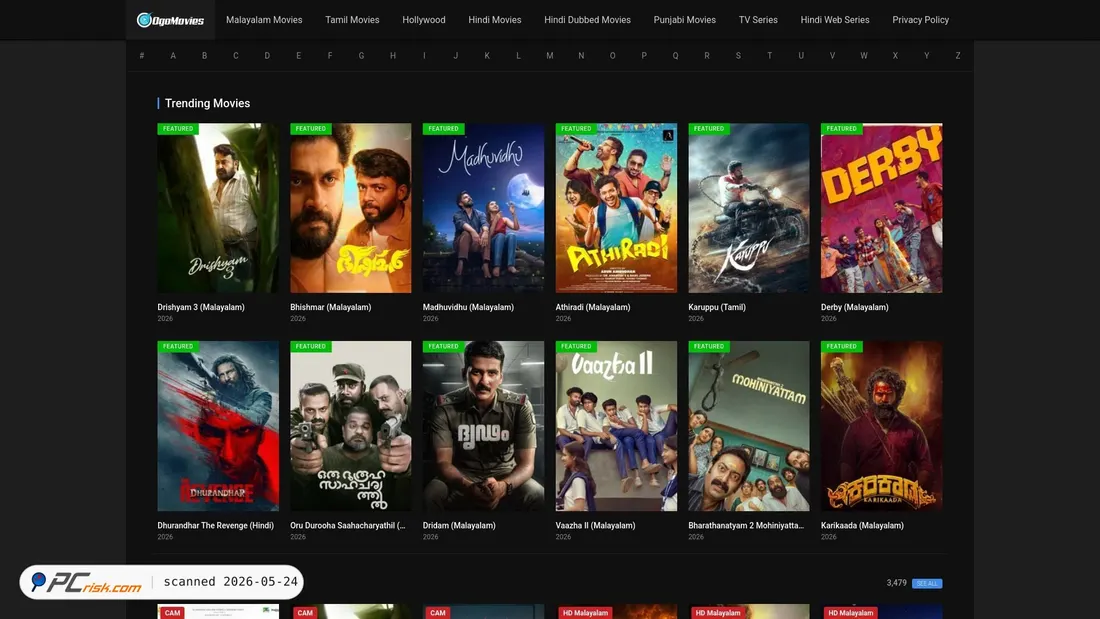Open the Privacy Policy page
Screen dimensions: 1100x619
click(x=920, y=20)
